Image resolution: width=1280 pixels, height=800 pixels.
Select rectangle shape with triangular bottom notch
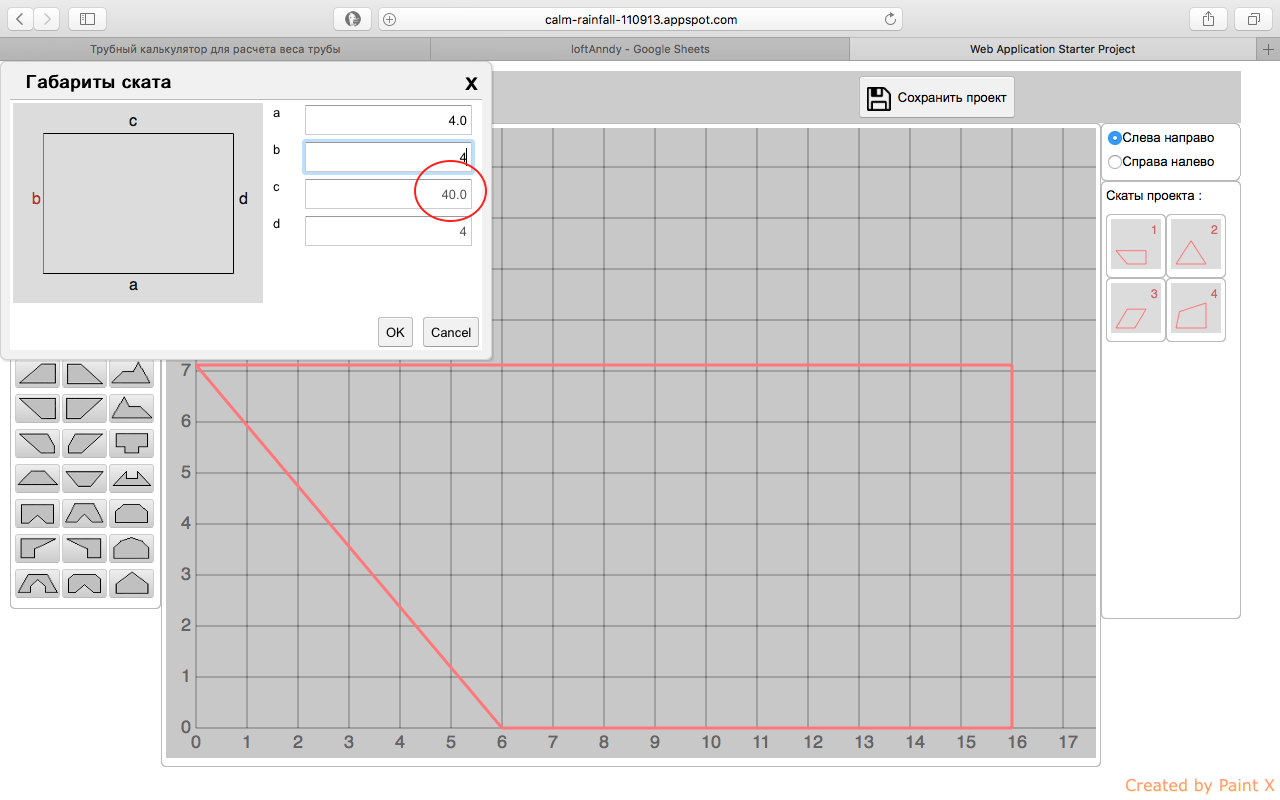click(37, 513)
